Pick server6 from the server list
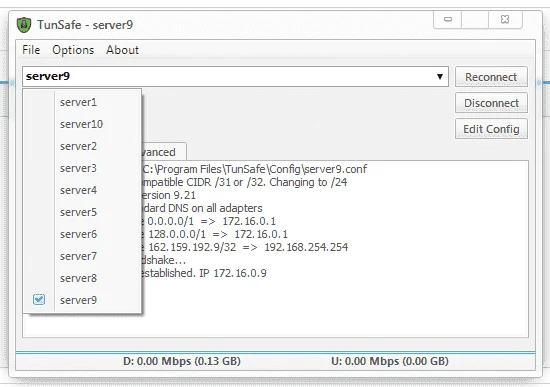 tap(82, 234)
